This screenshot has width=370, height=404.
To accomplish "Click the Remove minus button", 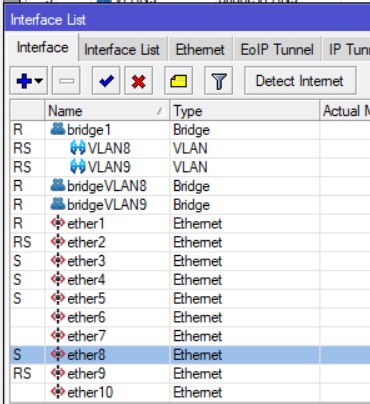I will pos(66,81).
